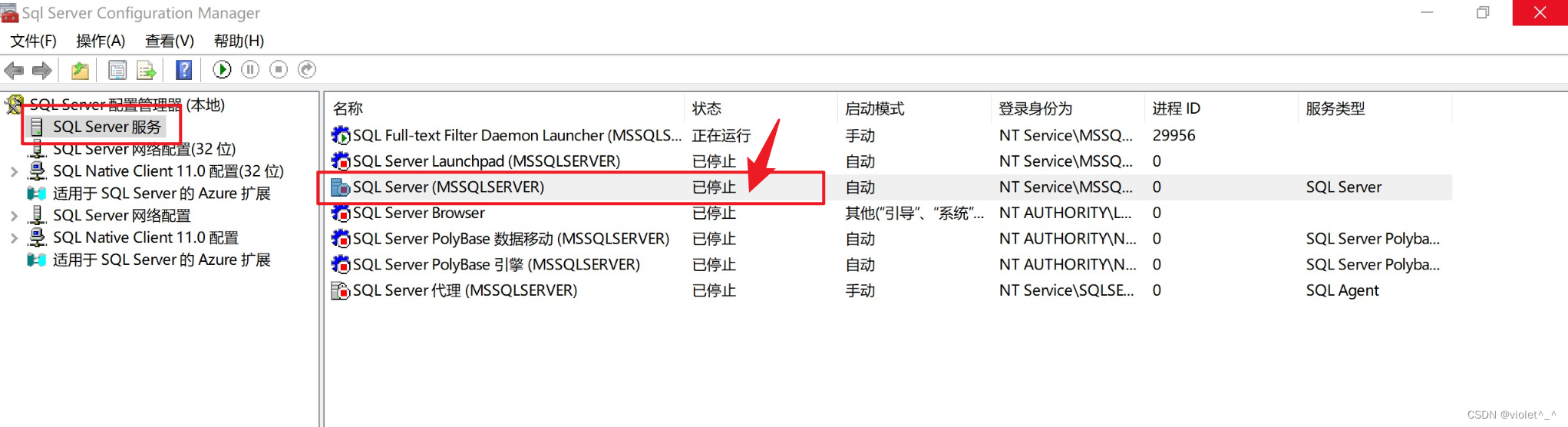The image size is (1568, 427).
Task: Click the SQL Server 配置管理器 root icon
Action: coord(15,104)
